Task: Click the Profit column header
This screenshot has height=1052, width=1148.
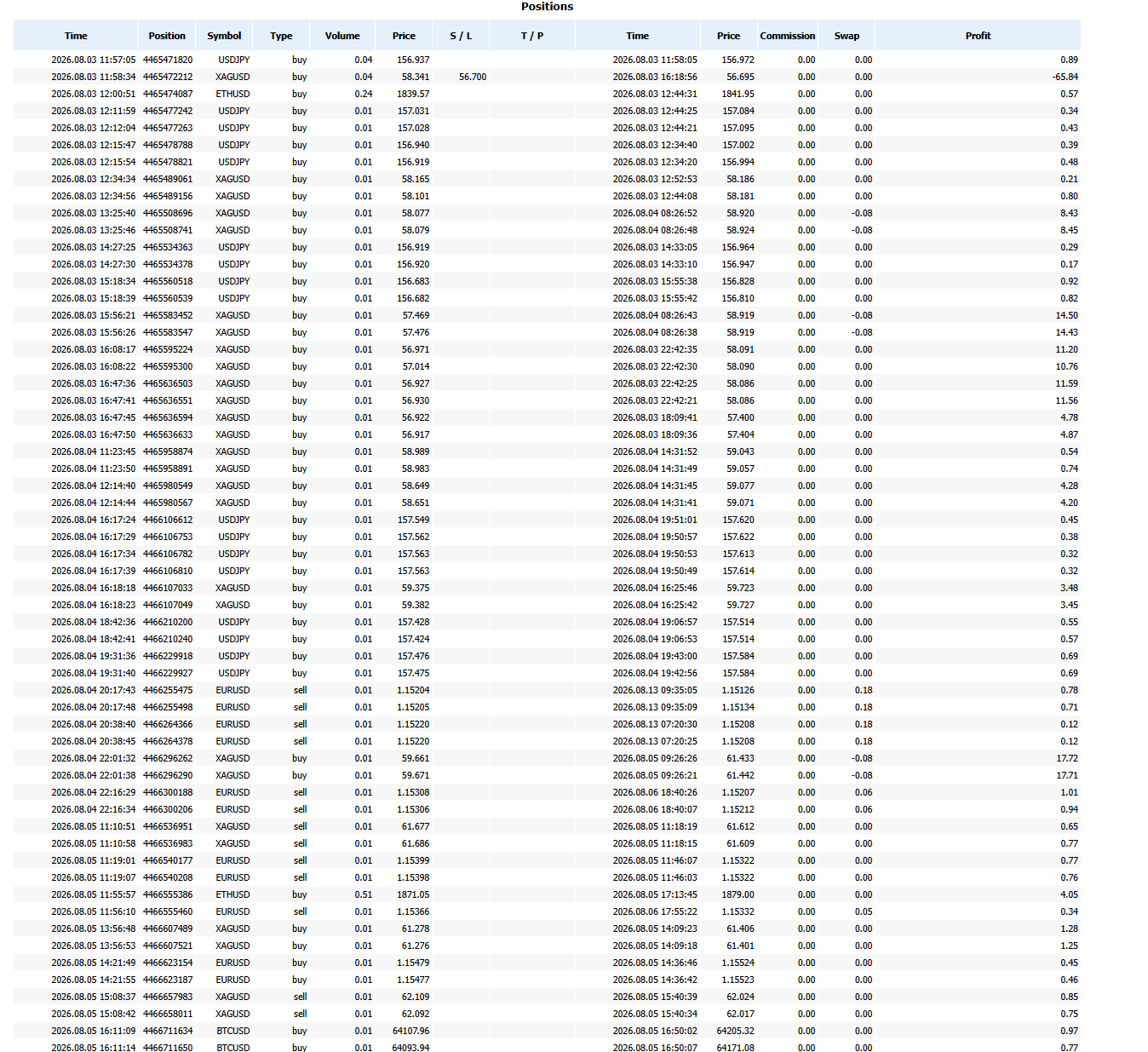Action: click(x=978, y=36)
